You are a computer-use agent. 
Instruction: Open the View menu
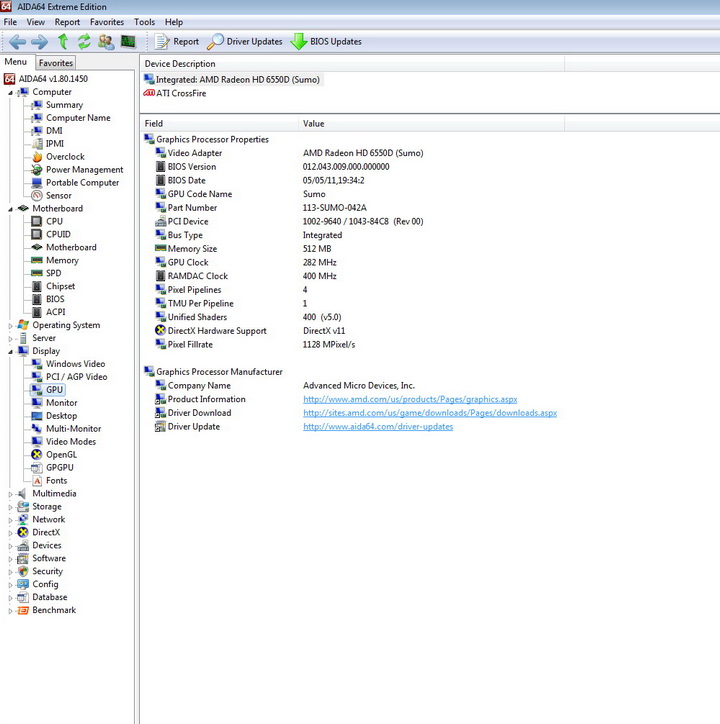click(36, 22)
